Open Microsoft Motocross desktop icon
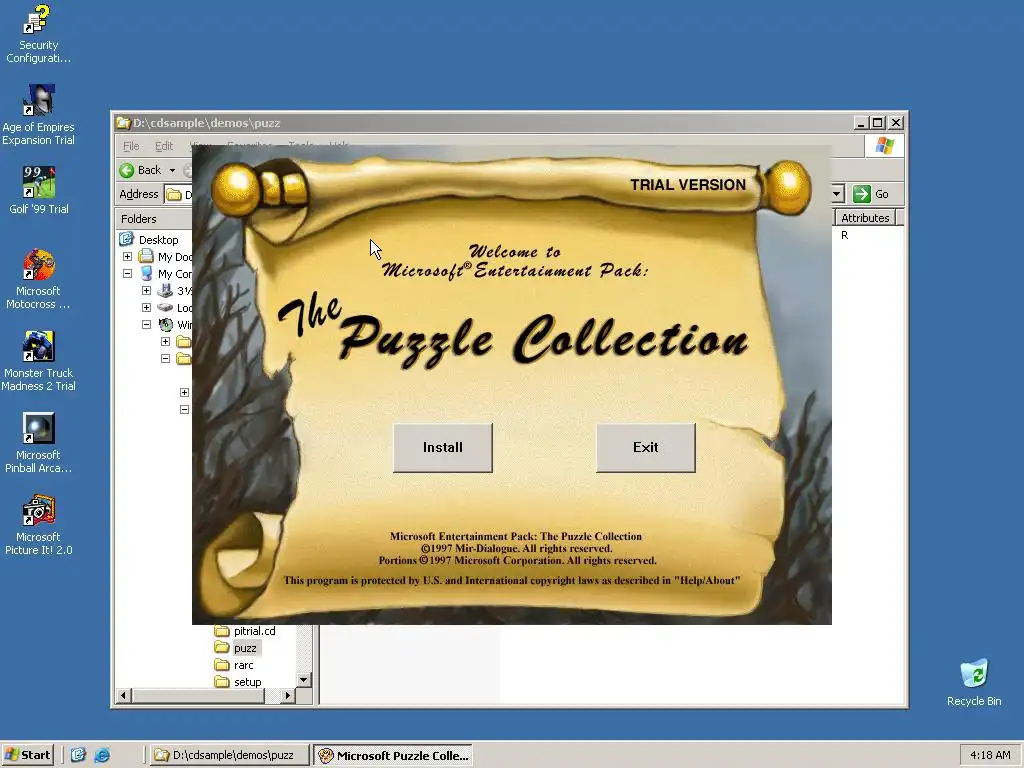The width and height of the screenshot is (1024, 768). pyautogui.click(x=39, y=279)
